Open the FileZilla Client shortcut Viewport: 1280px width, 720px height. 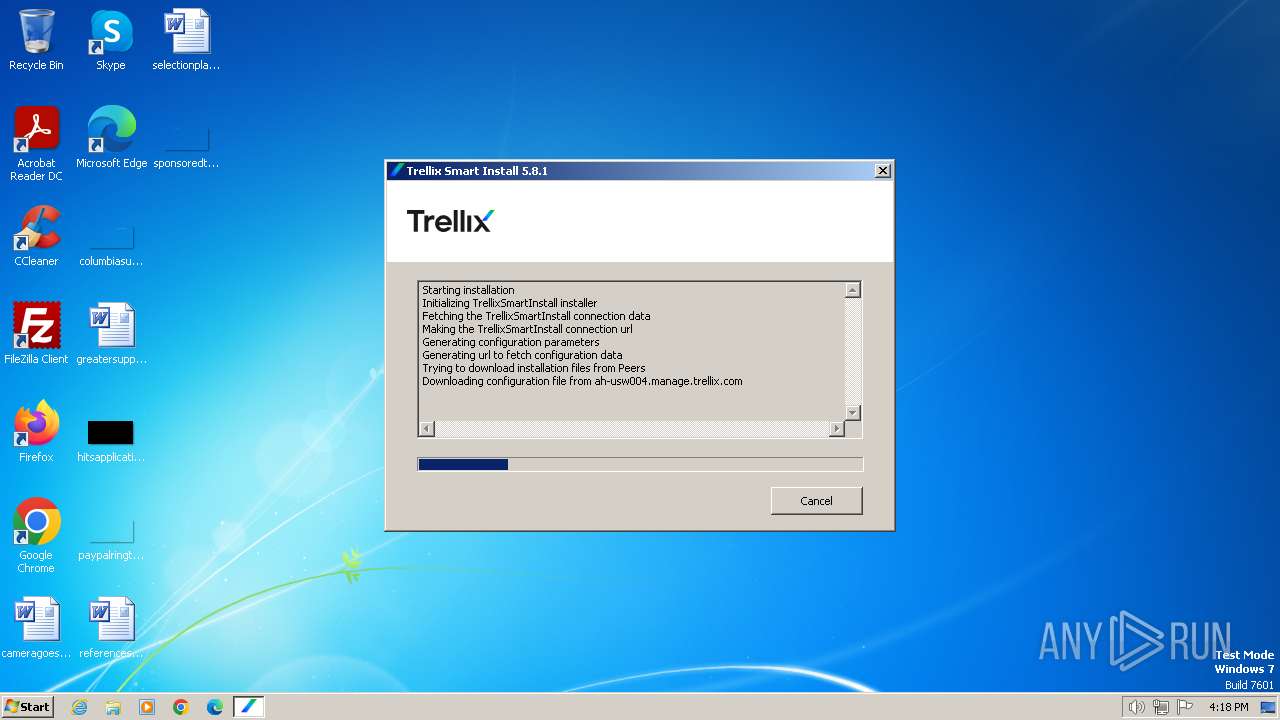(x=36, y=334)
